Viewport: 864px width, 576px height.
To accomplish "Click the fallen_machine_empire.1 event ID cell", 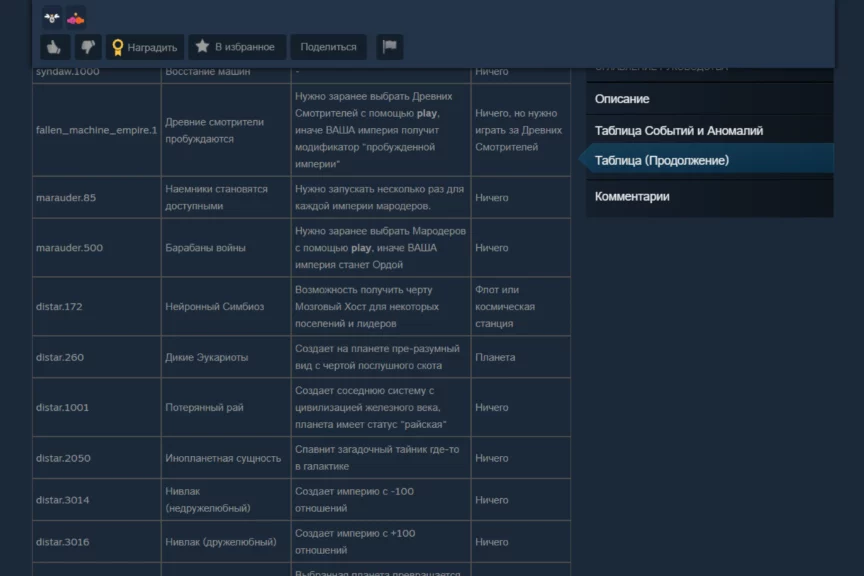I will [x=96, y=130].
